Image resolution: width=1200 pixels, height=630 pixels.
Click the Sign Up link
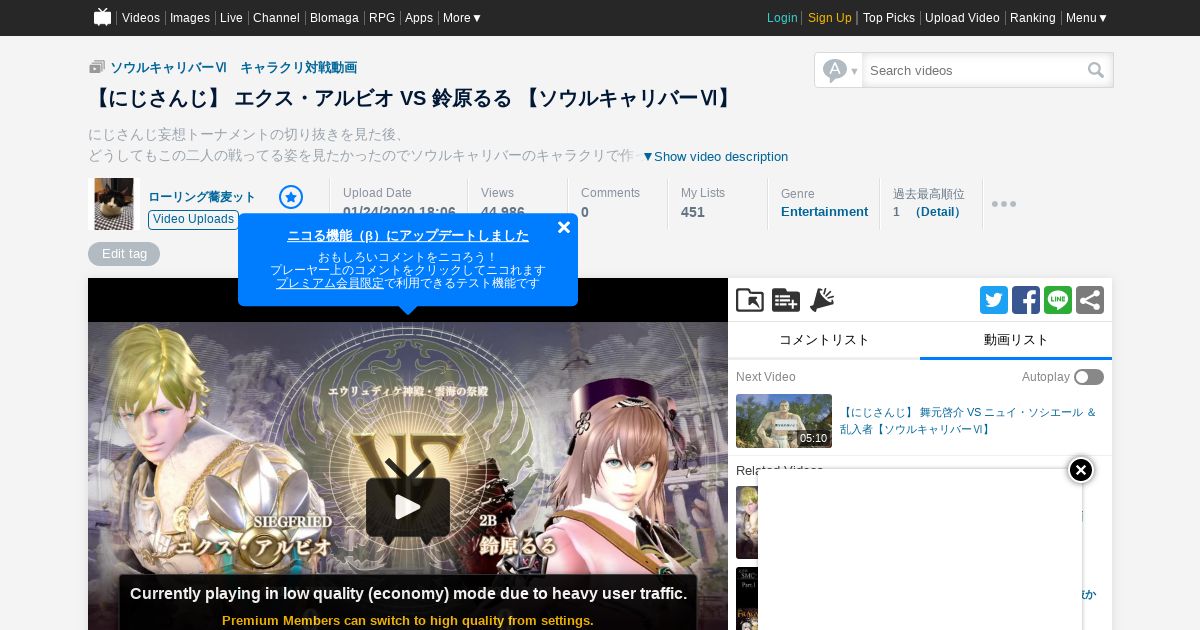(x=830, y=18)
